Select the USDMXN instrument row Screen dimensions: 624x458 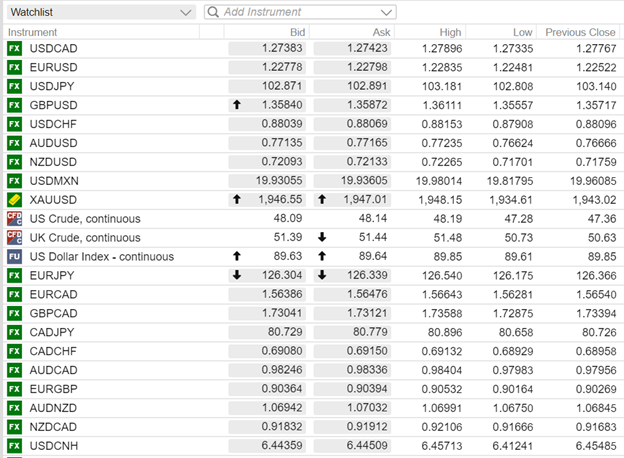tap(54, 180)
